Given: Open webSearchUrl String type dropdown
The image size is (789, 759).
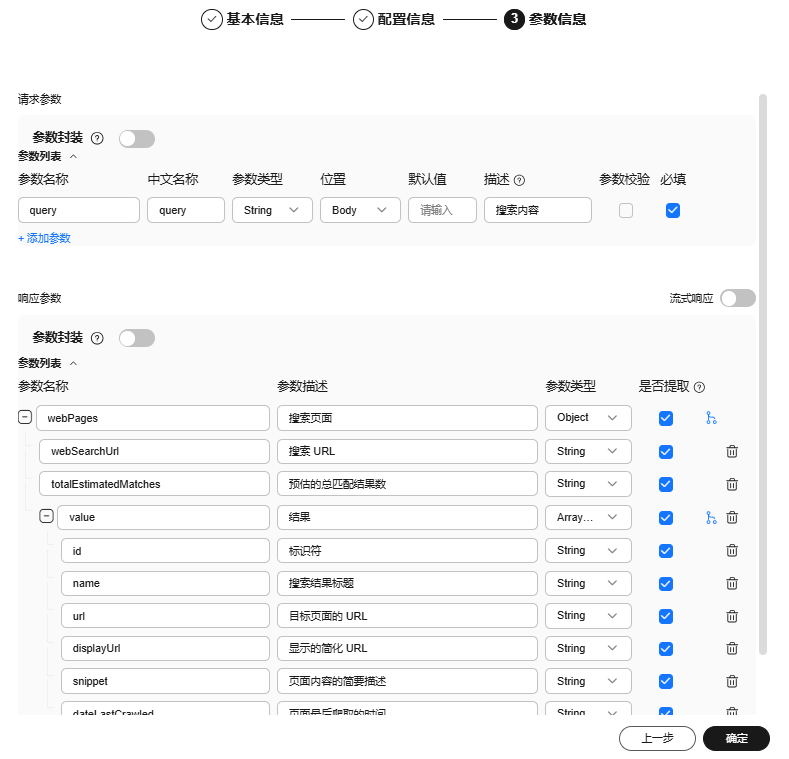Looking at the screenshot, I should 588,451.
